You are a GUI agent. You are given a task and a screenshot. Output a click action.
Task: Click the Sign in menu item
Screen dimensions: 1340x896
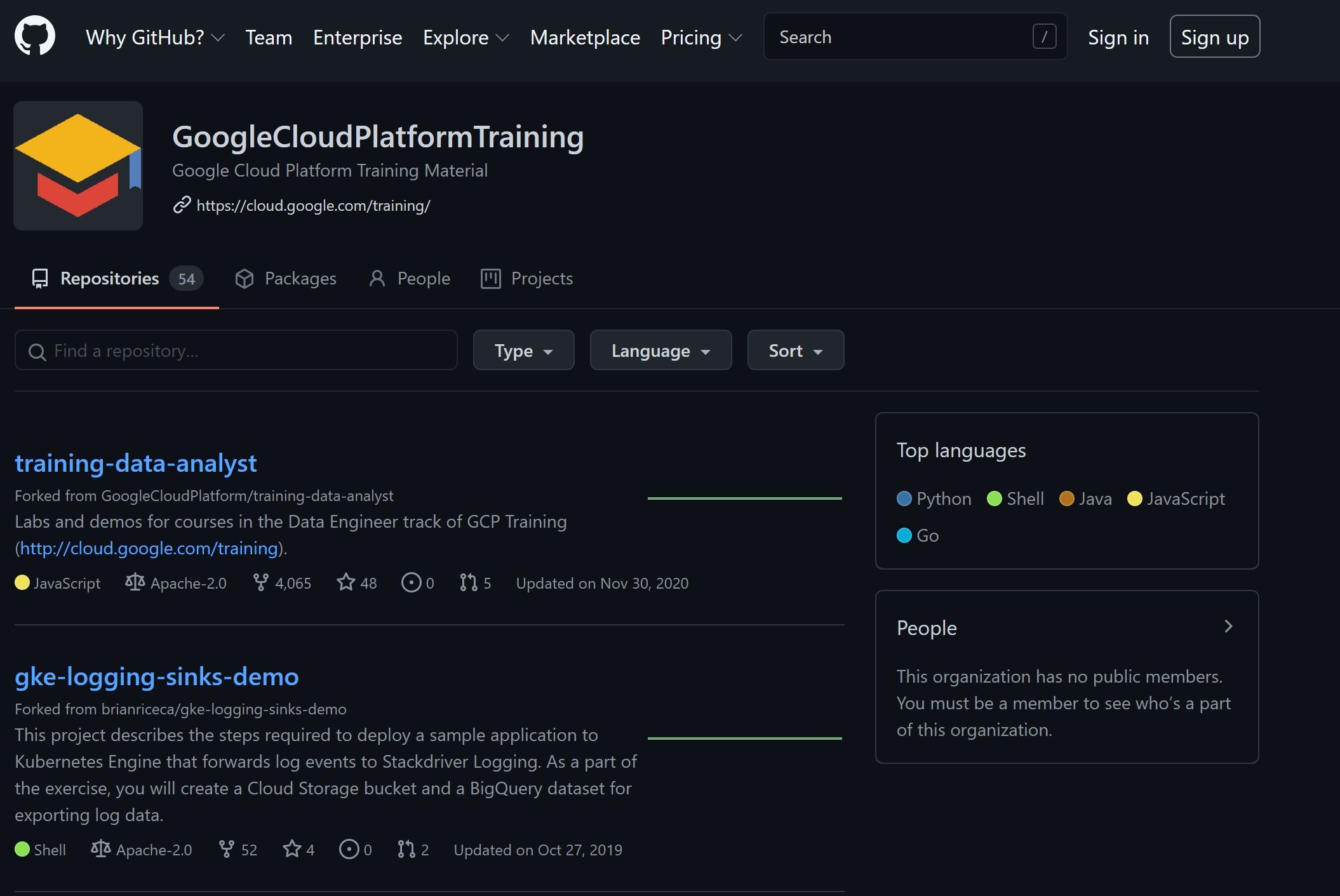[x=1118, y=36]
